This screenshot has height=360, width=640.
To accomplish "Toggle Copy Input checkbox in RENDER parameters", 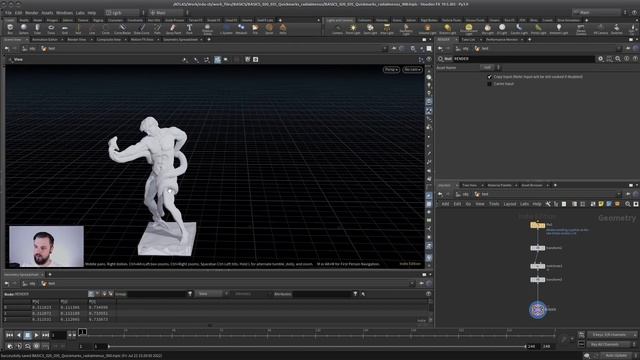I will (489, 77).
